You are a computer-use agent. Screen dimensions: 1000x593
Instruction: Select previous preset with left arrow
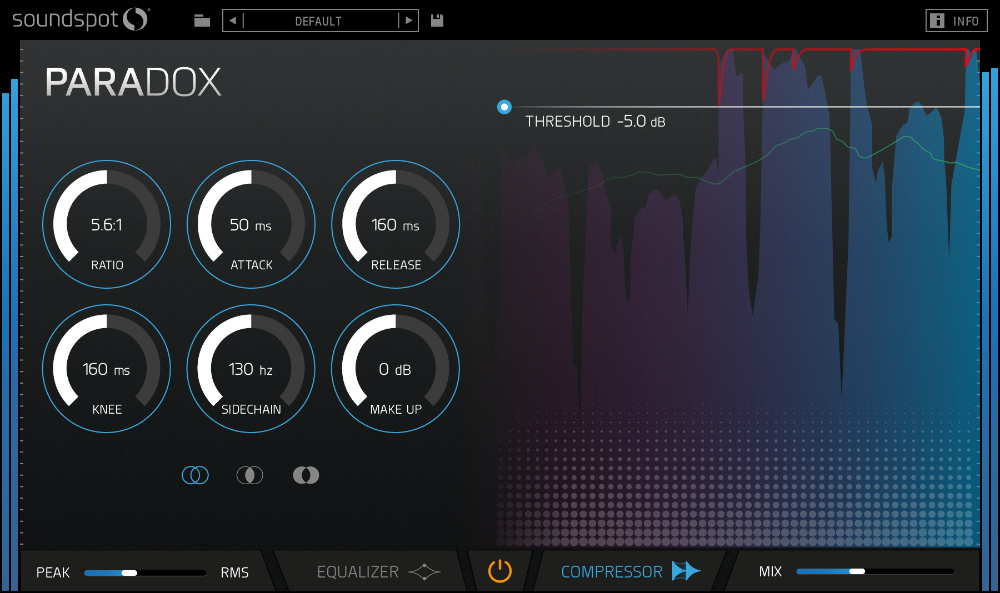click(x=232, y=21)
